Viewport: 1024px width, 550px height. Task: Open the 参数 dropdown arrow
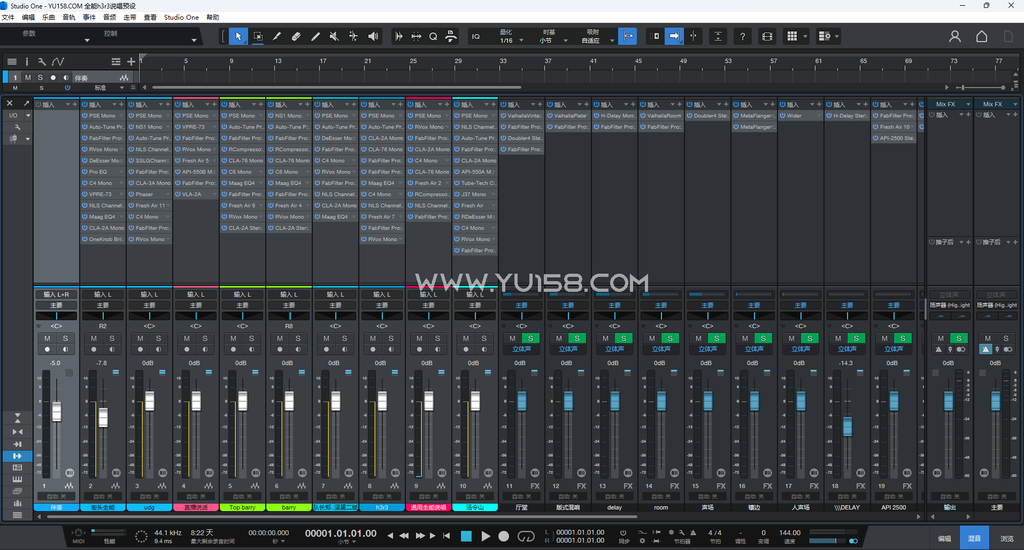click(87, 40)
